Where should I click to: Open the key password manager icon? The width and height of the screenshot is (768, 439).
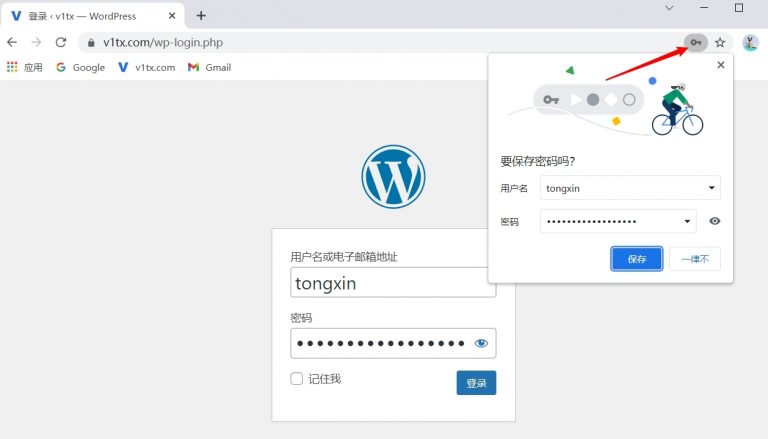click(696, 43)
